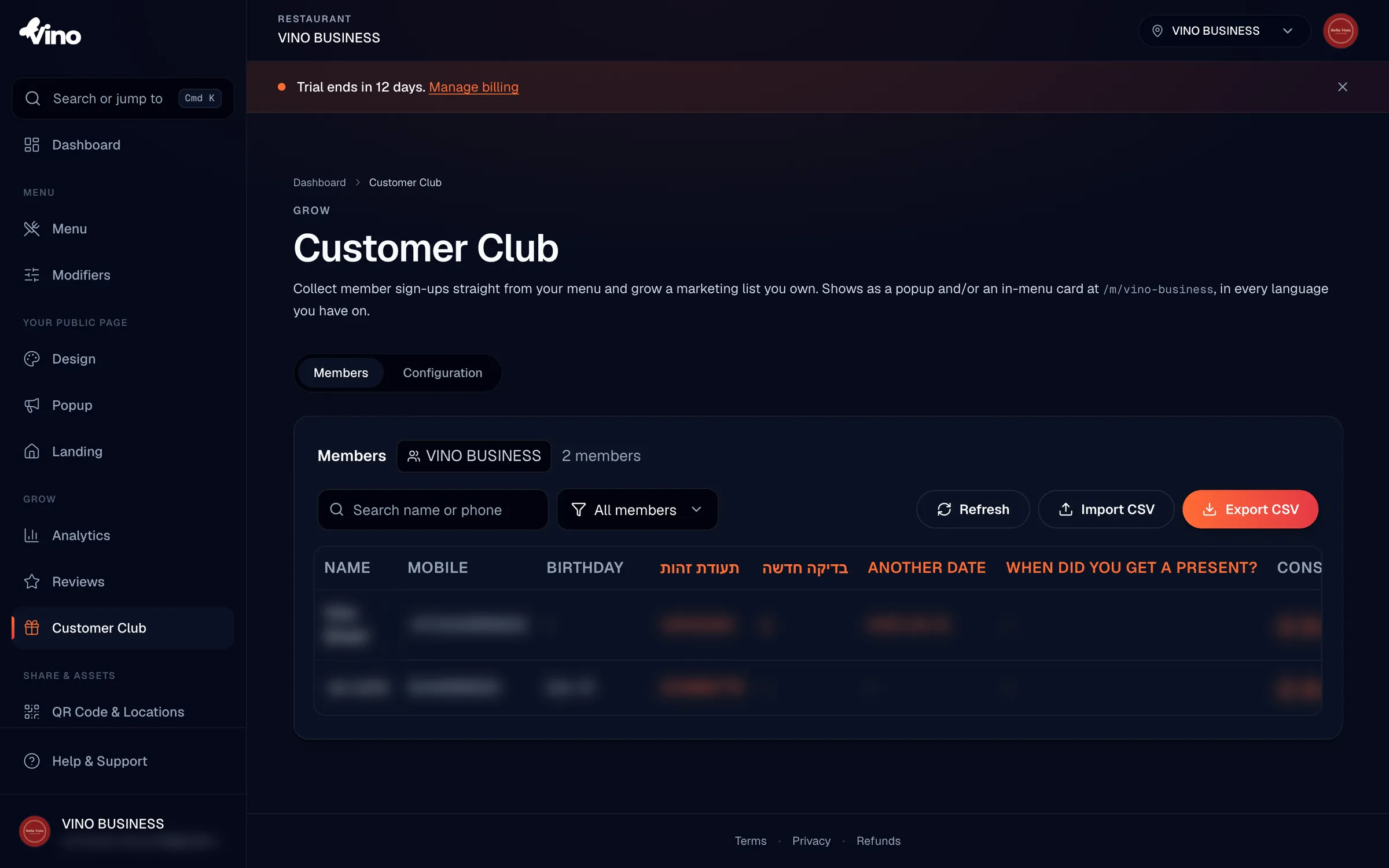1389x868 pixels.
Task: Focus the Search name or phone field
Action: [433, 509]
